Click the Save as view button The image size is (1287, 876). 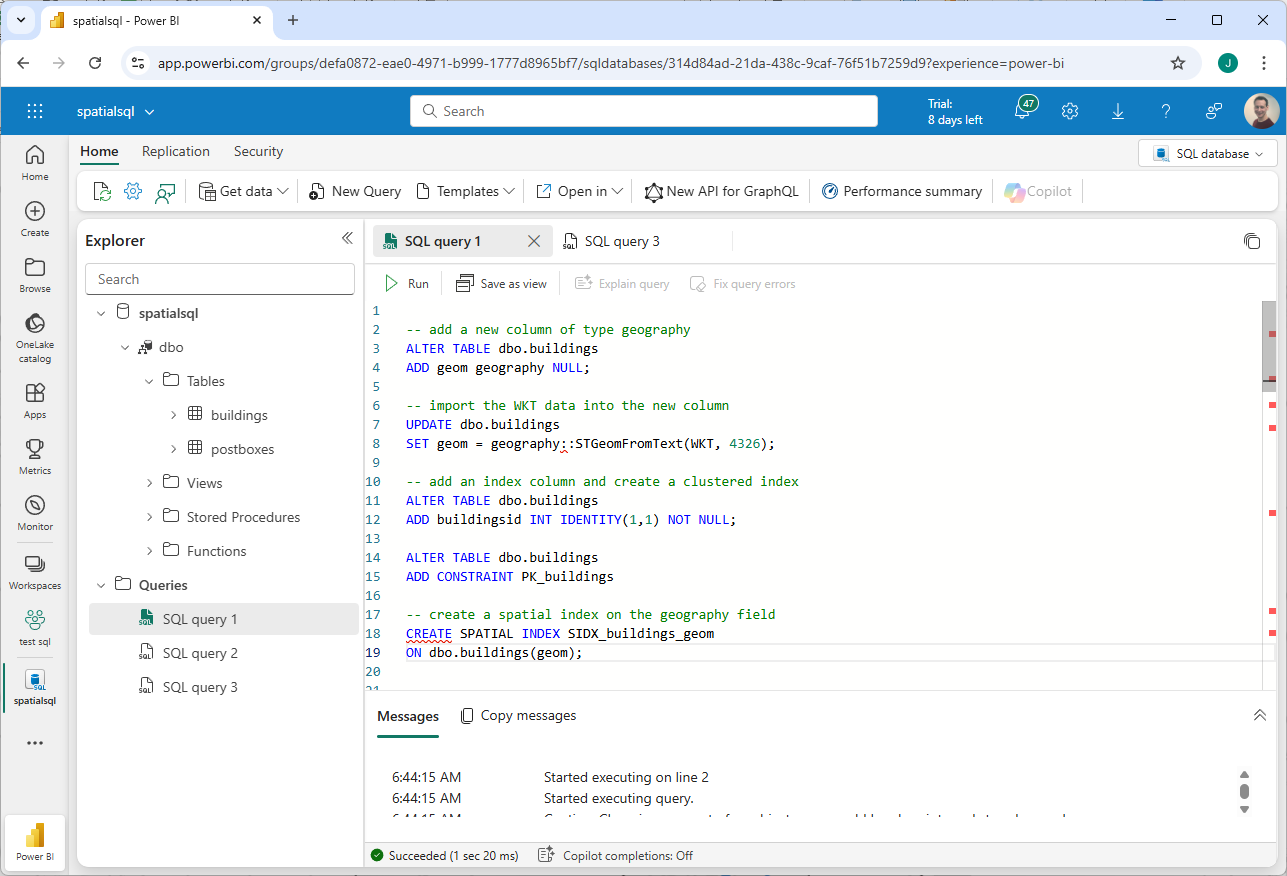point(502,284)
